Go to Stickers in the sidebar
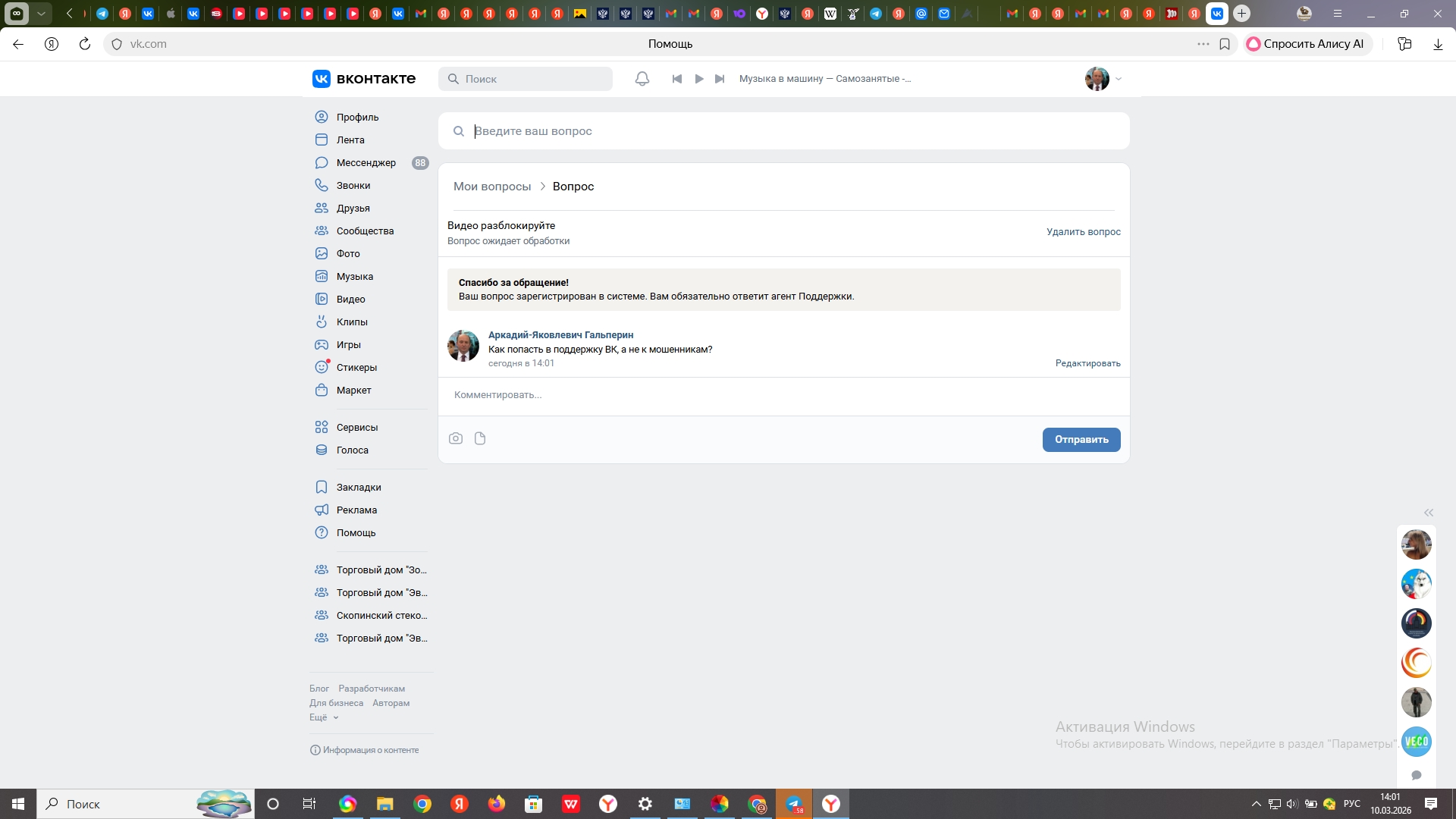This screenshot has width=1456, height=819. pos(356,368)
